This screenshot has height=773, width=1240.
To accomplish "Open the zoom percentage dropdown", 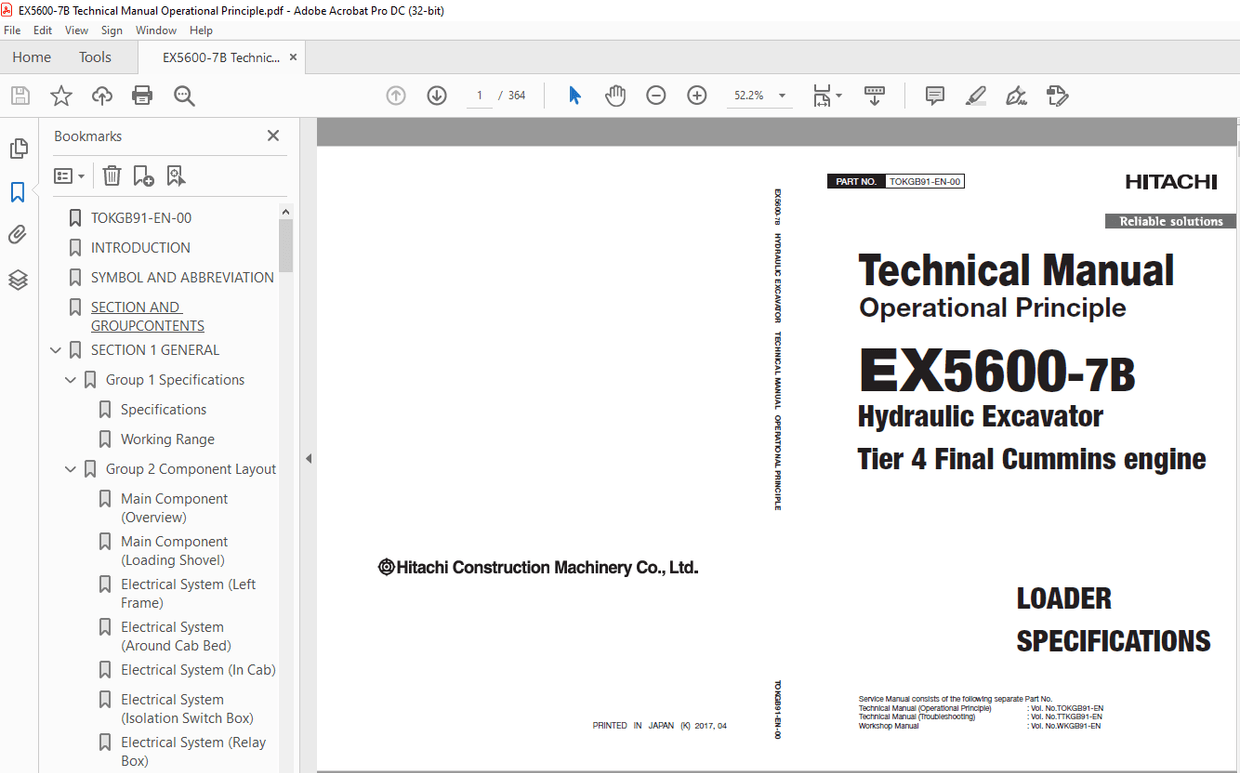I will click(782, 96).
